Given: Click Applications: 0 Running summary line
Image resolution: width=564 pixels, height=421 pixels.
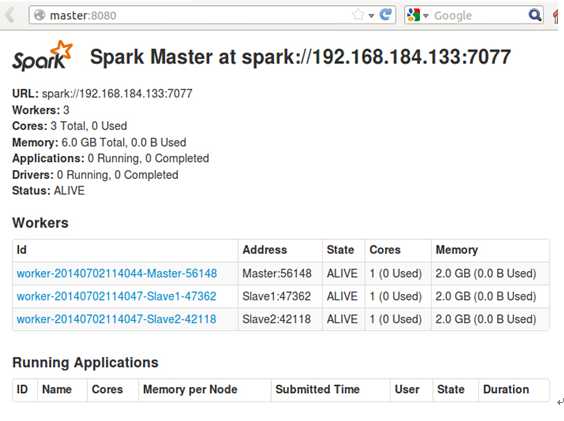Looking at the screenshot, I should coord(110,159).
